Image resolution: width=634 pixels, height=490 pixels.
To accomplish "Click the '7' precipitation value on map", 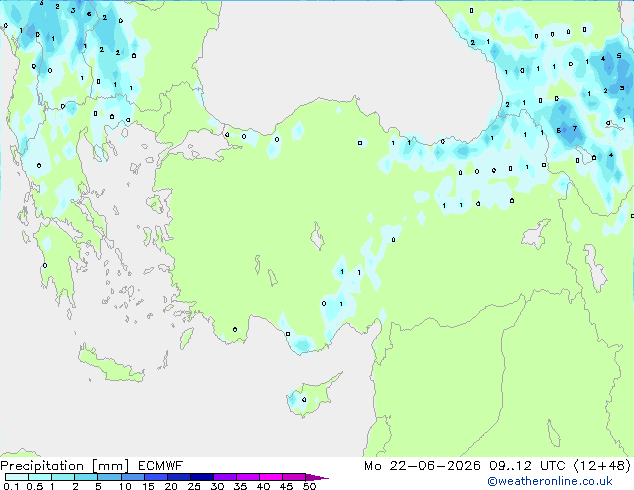I will point(575,129).
